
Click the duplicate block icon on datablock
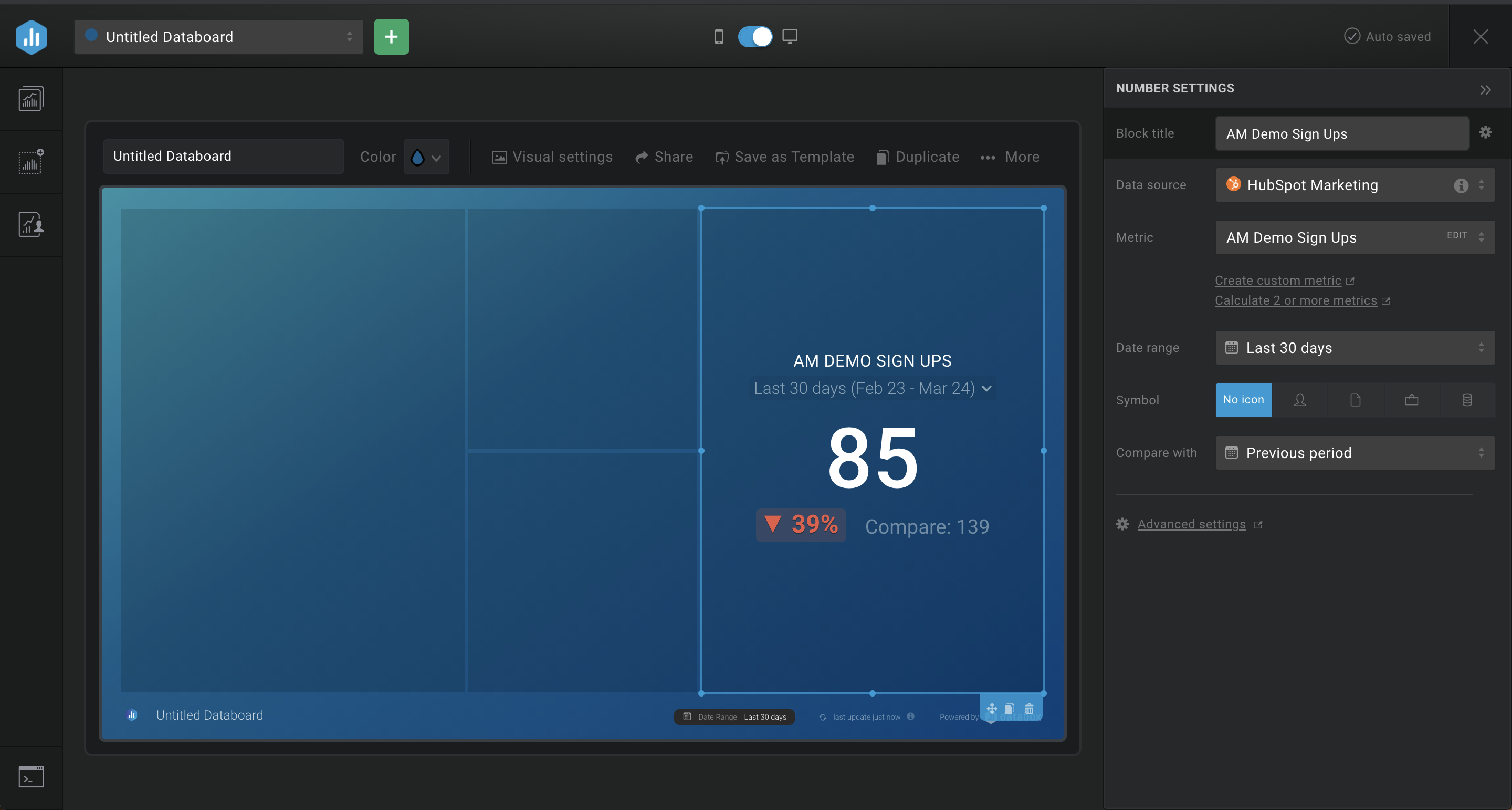coord(1010,709)
